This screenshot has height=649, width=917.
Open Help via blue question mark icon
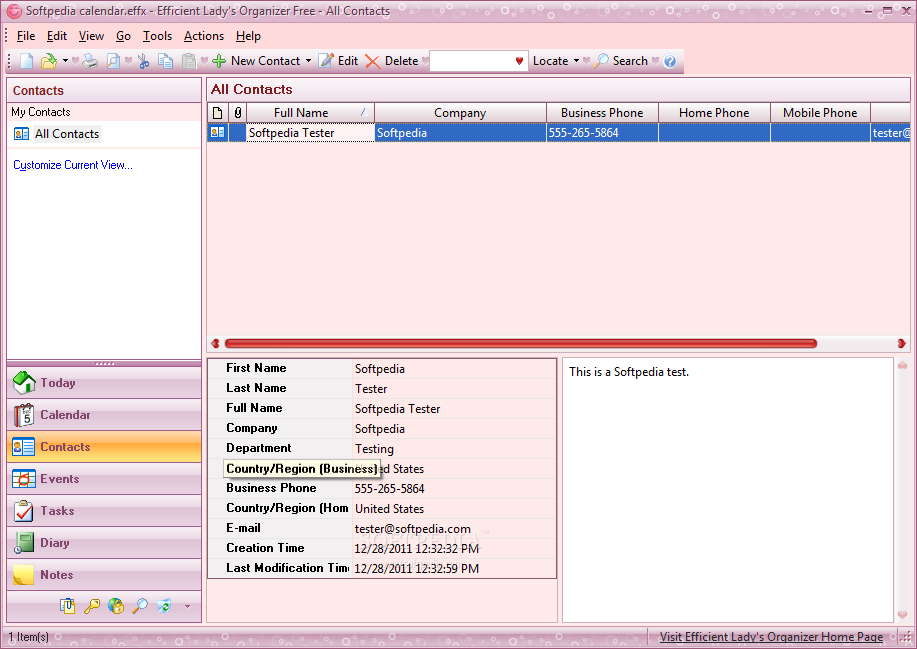click(670, 61)
